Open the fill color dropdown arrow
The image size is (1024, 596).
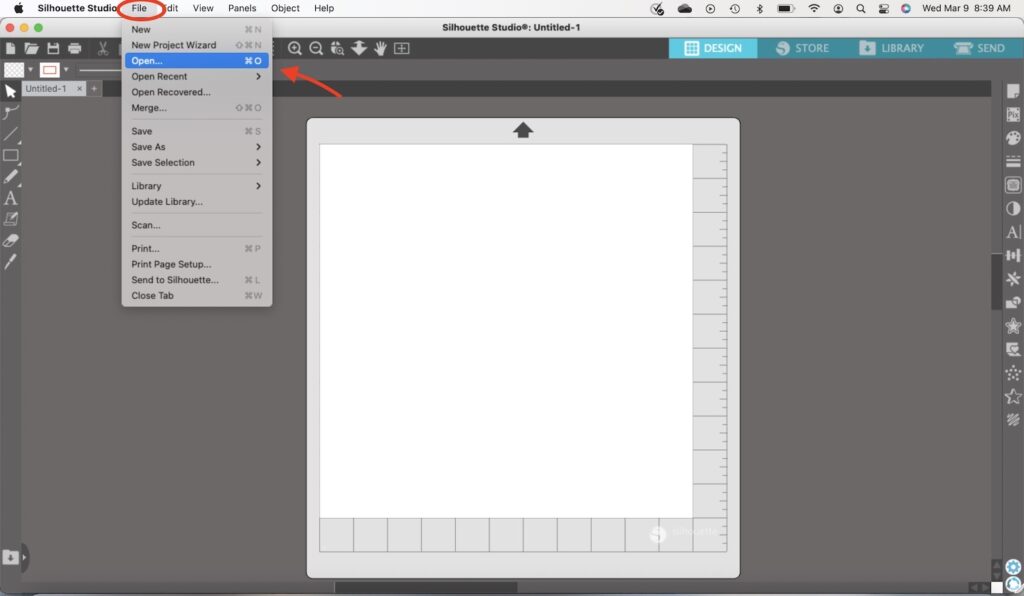(30, 69)
